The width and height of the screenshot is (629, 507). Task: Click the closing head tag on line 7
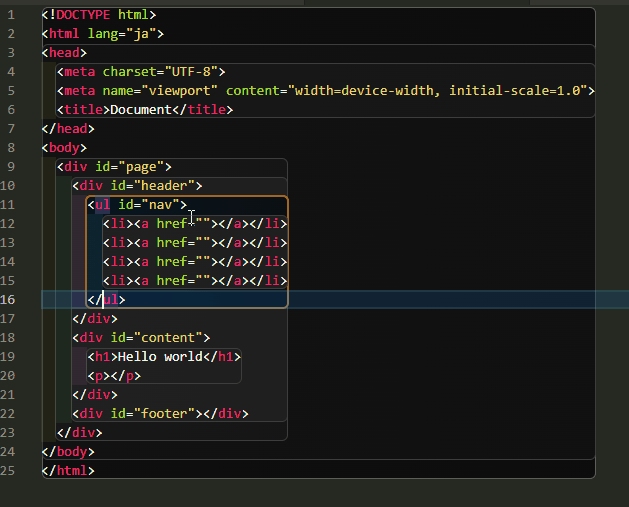coord(68,128)
